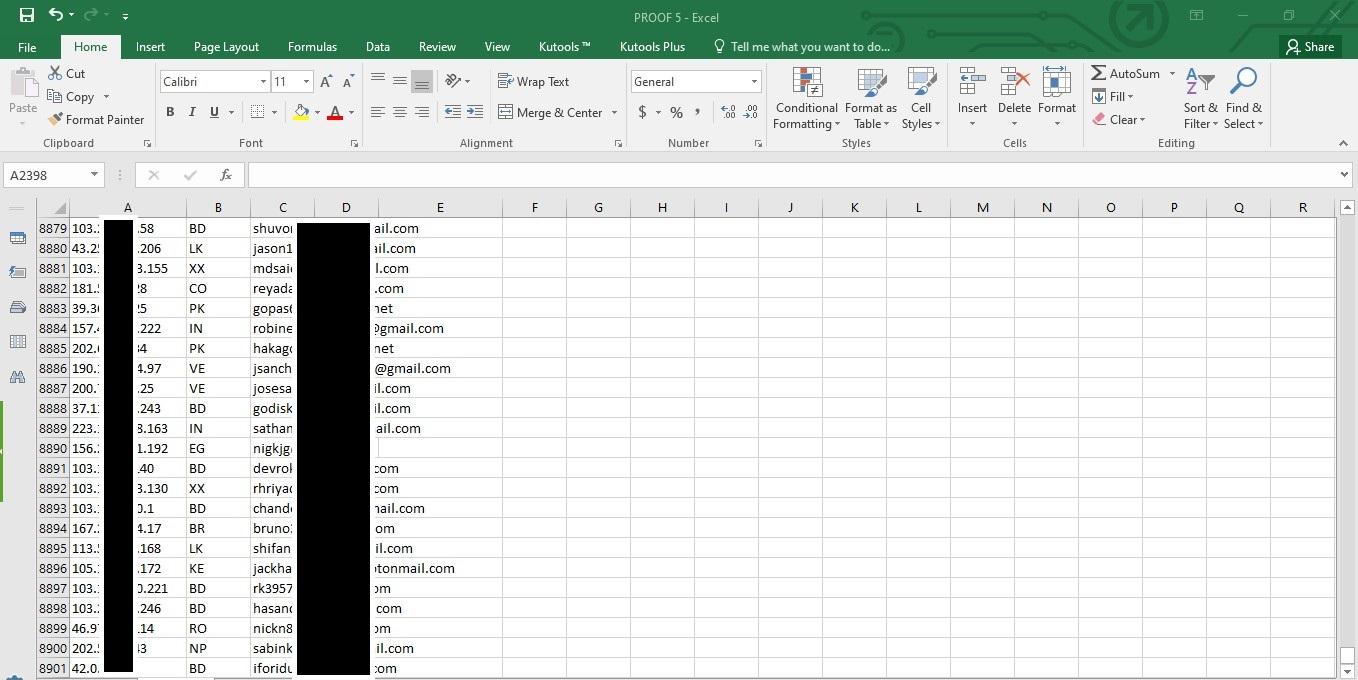Toggle underline formatting
The width and height of the screenshot is (1358, 680).
coord(212,112)
